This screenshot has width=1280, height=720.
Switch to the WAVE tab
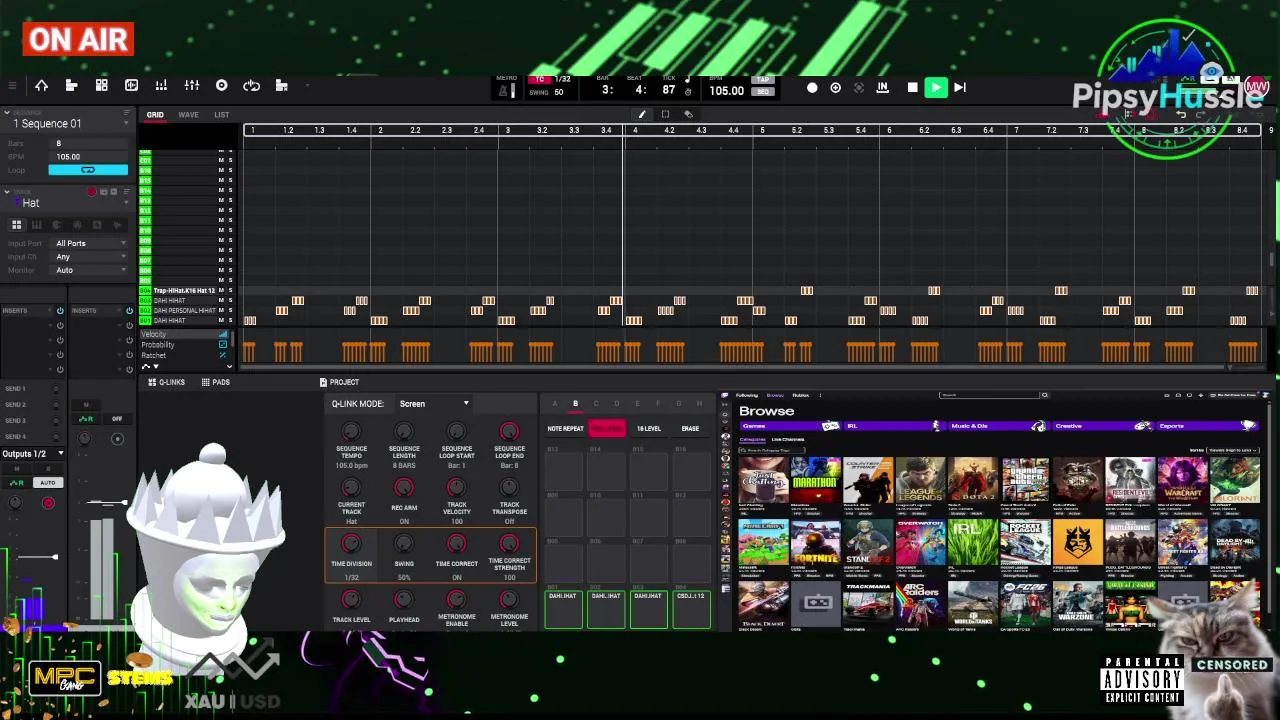pos(188,115)
